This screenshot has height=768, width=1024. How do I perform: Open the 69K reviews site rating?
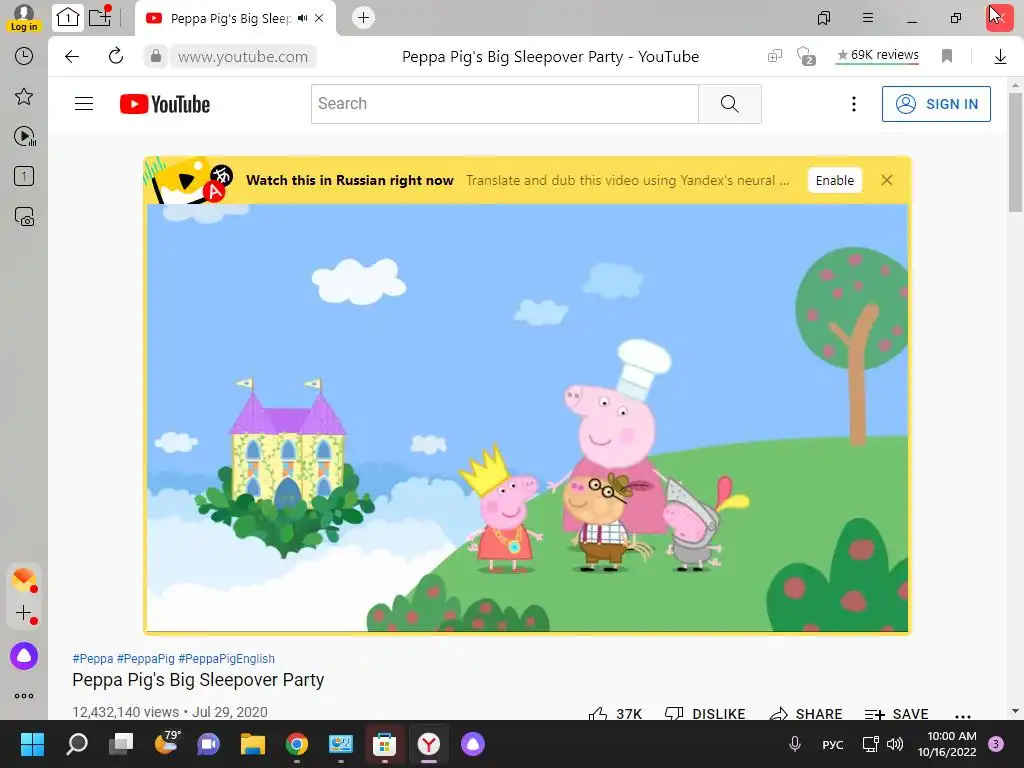coord(878,55)
